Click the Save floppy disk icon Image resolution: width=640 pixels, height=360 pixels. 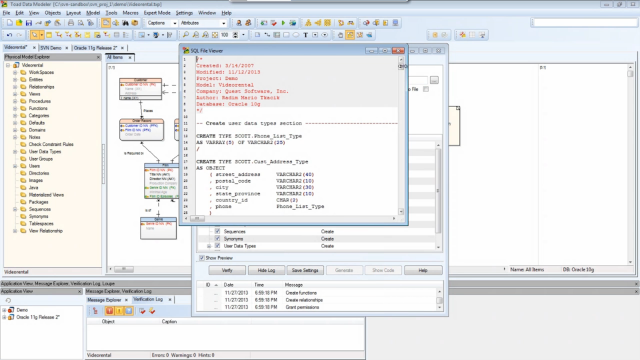29,23
